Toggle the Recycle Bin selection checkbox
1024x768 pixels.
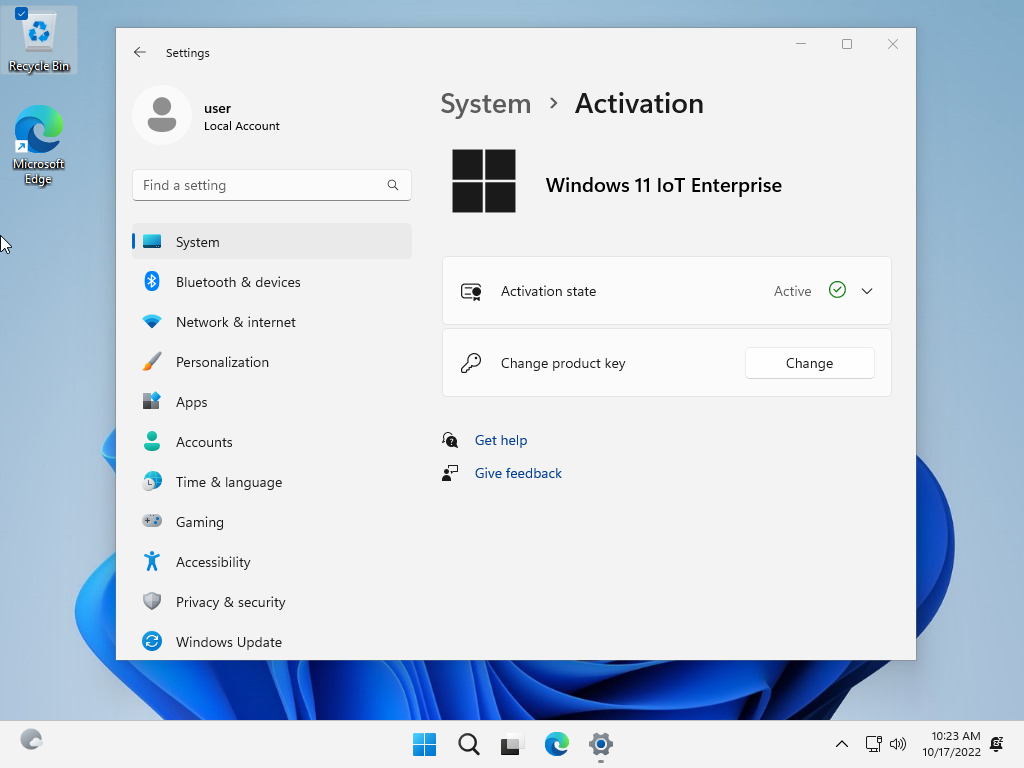coord(21,14)
